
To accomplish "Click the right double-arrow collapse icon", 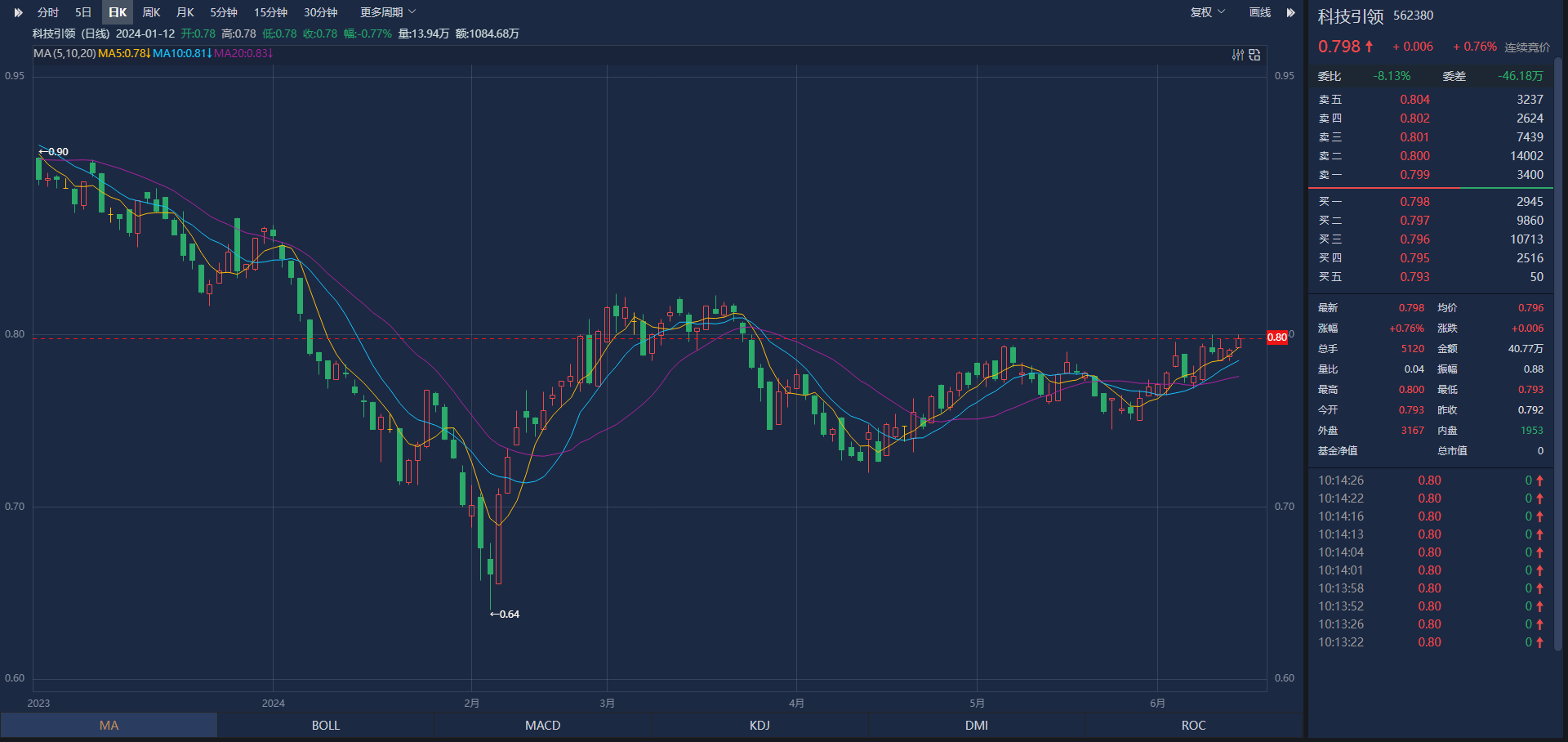I will pyautogui.click(x=1291, y=12).
